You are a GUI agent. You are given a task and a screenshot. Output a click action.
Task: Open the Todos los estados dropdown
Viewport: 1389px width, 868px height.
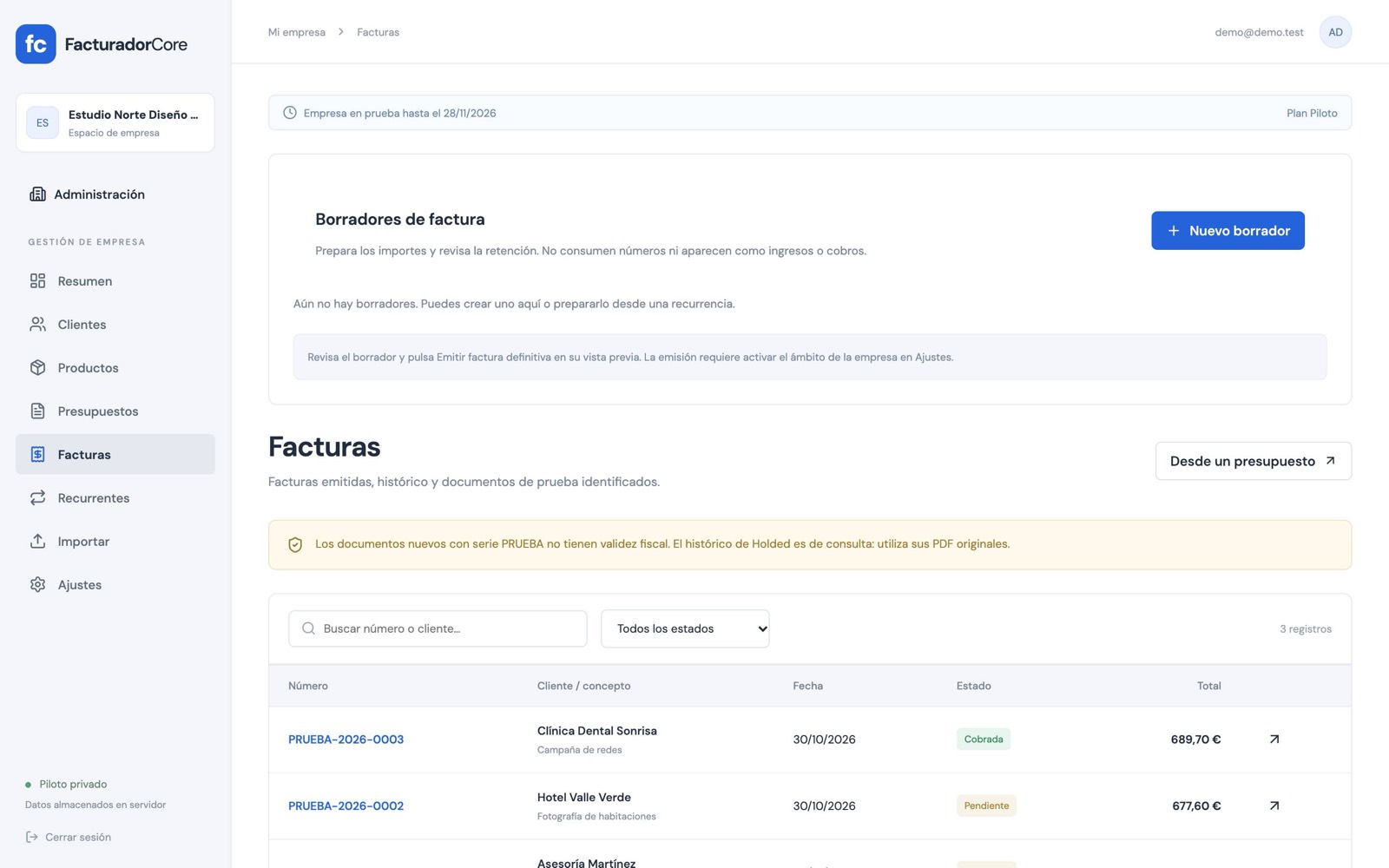coord(685,628)
